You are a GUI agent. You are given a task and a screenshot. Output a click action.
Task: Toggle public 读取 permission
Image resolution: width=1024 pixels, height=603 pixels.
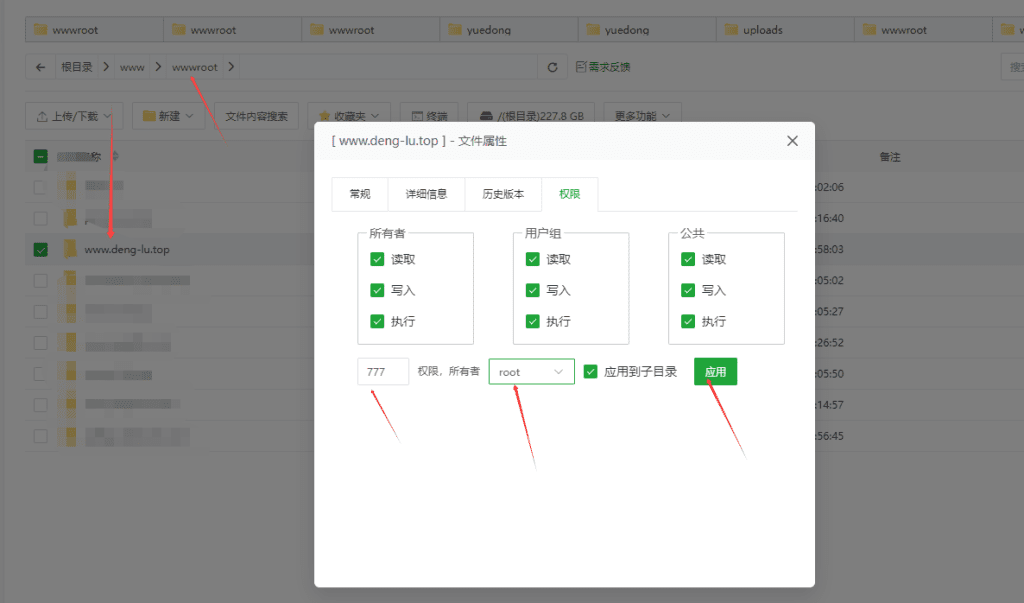click(688, 259)
